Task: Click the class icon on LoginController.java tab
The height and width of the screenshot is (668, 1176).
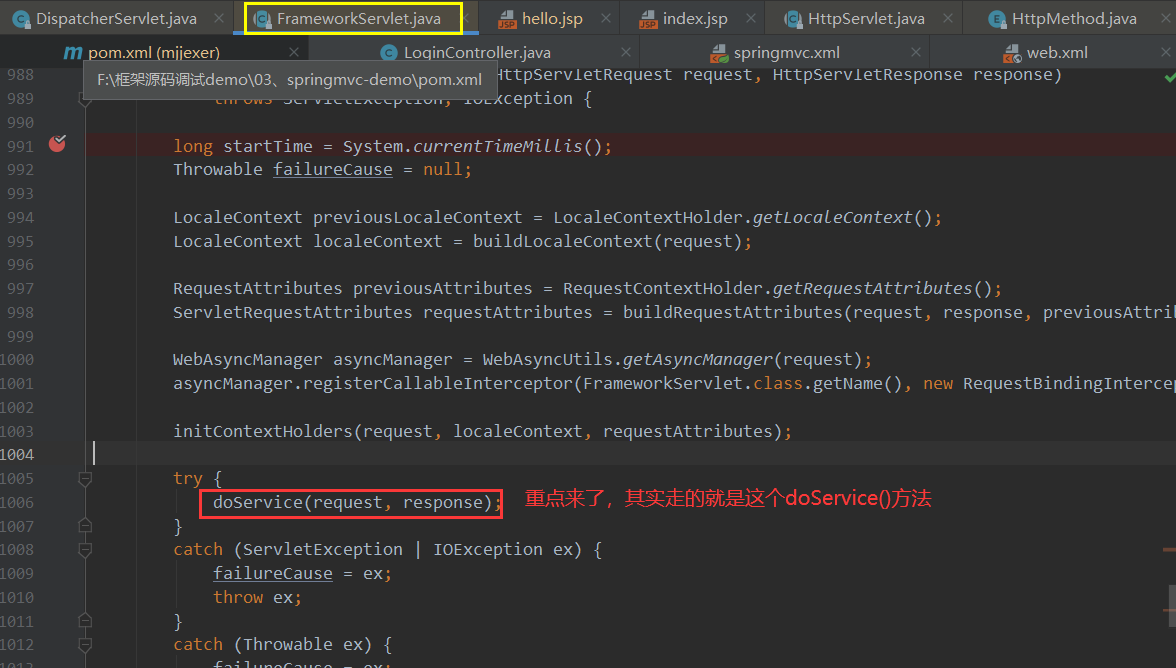Action: tap(388, 52)
